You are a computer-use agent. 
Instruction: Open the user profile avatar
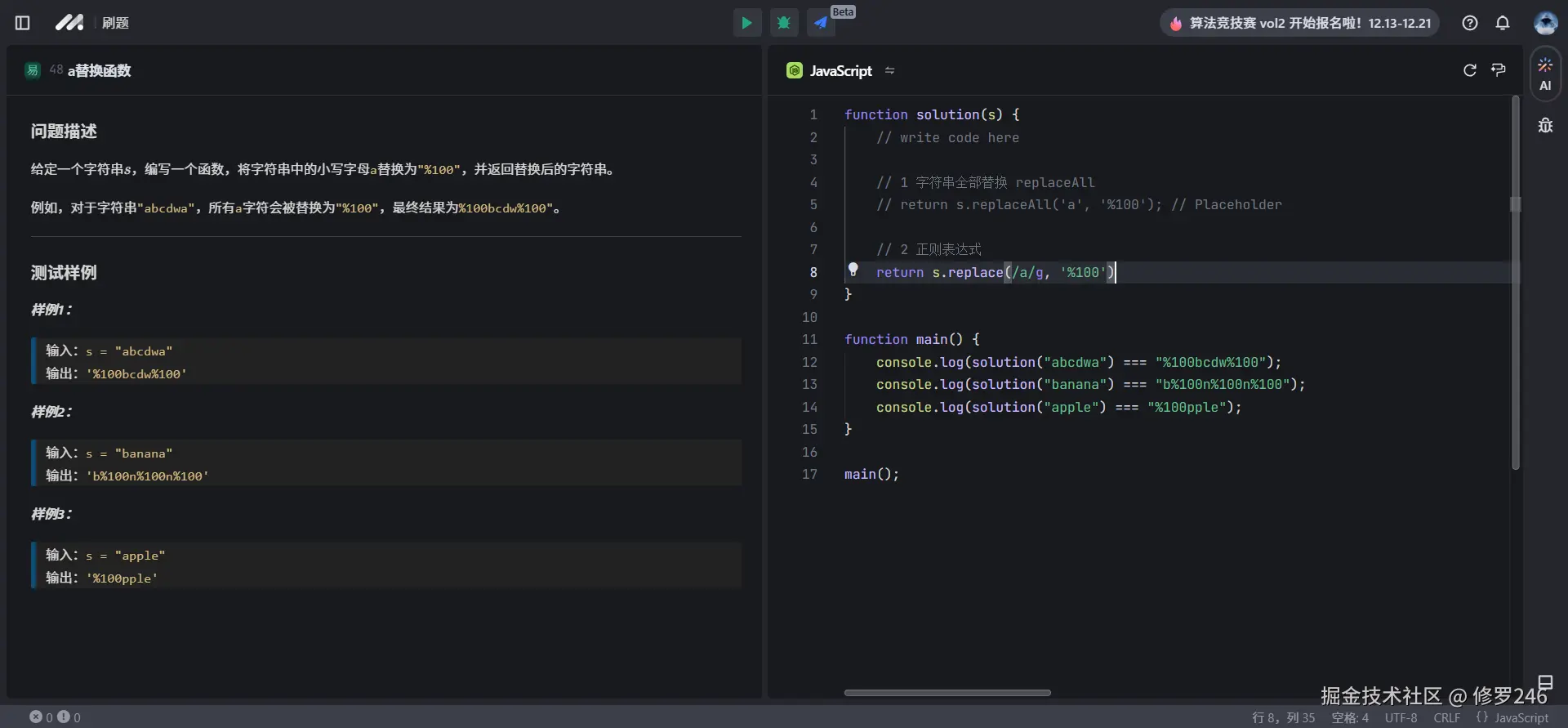click(1545, 23)
